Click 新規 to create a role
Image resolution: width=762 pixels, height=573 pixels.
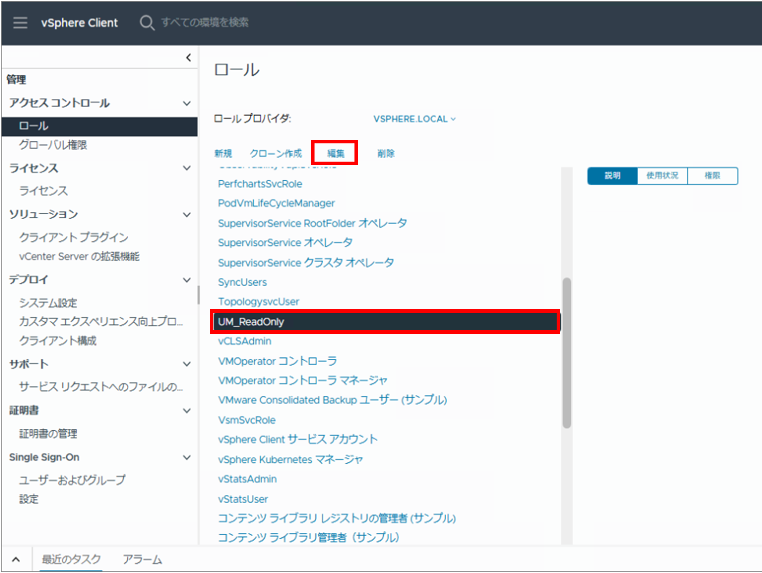coord(223,154)
